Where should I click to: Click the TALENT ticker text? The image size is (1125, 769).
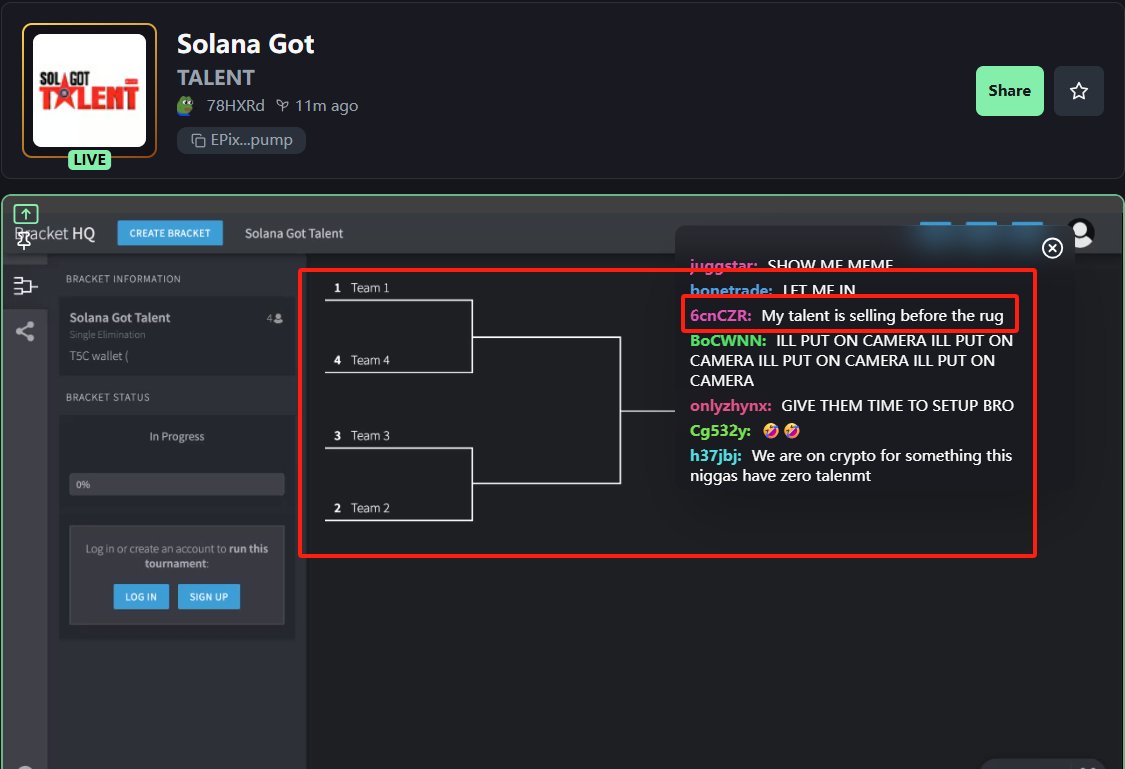coord(216,77)
